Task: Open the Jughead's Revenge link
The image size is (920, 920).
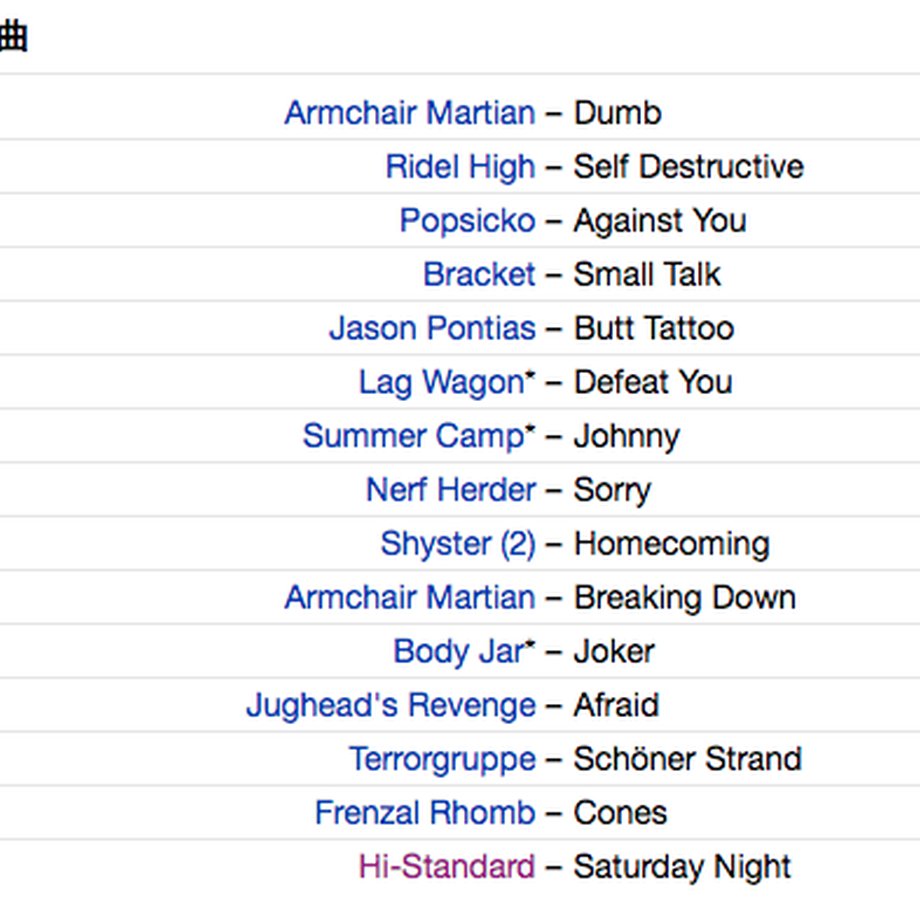Action: click(391, 705)
